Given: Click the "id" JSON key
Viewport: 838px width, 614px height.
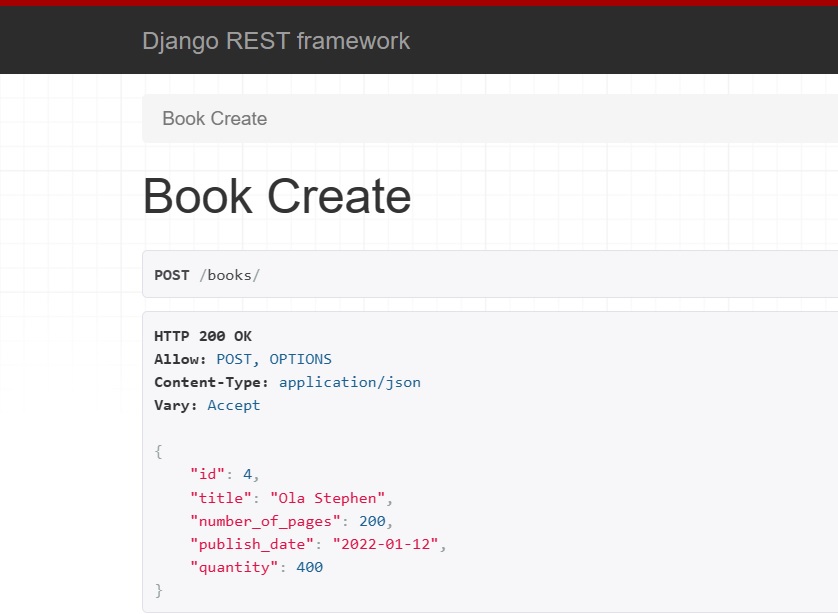Looking at the screenshot, I should tap(207, 474).
